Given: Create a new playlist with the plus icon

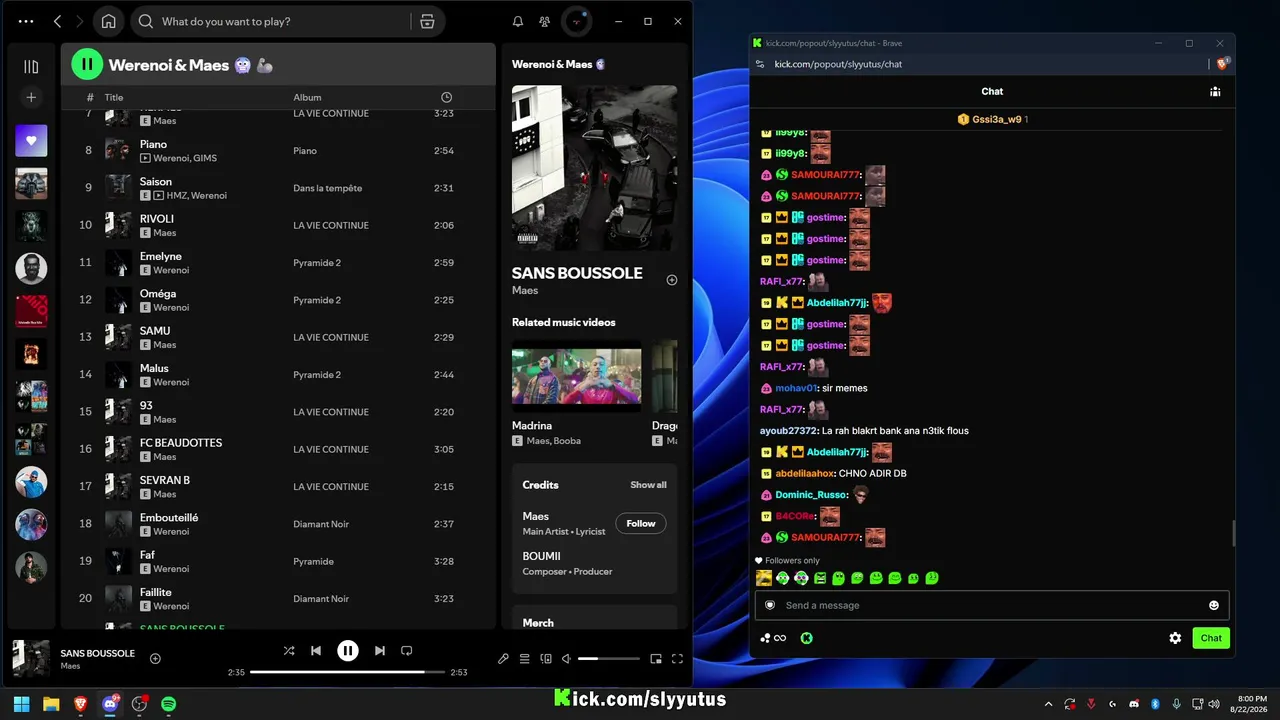Looking at the screenshot, I should pyautogui.click(x=31, y=97).
